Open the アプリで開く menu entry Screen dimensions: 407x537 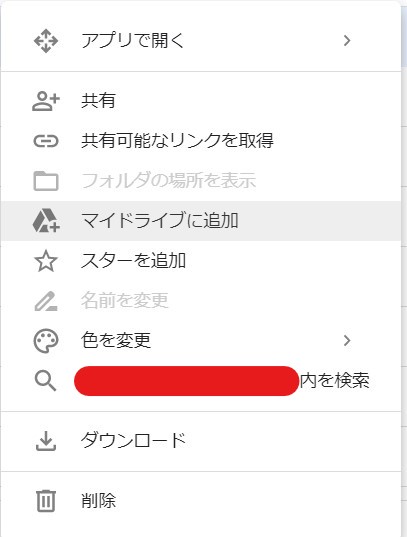tap(201, 41)
